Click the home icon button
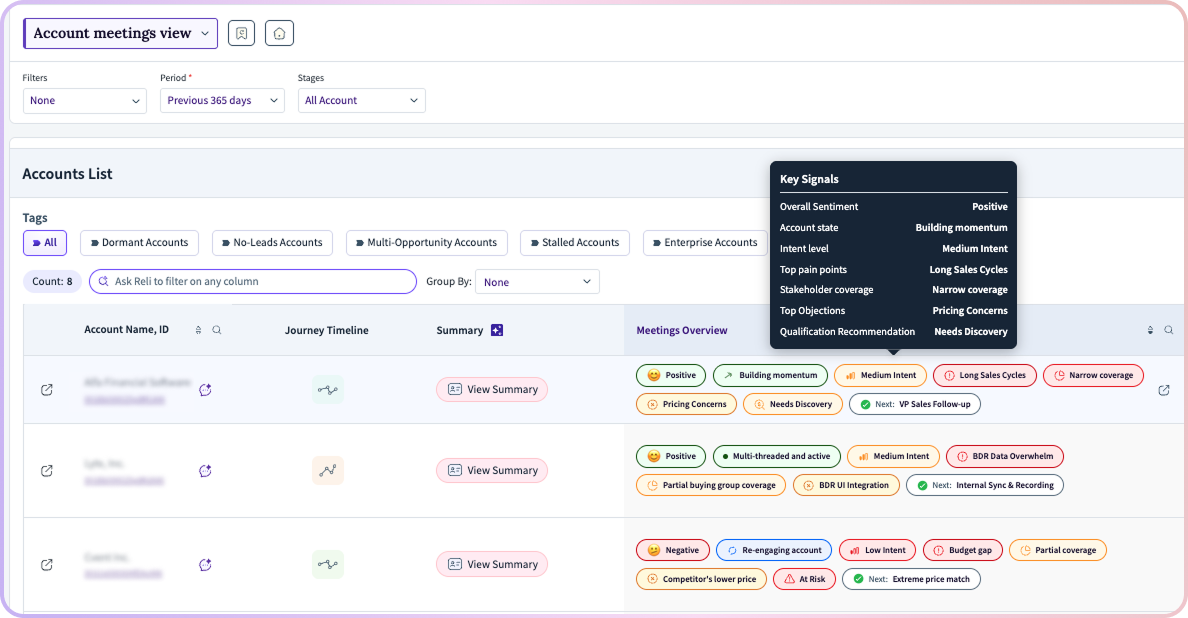This screenshot has width=1188, height=618. pos(279,33)
